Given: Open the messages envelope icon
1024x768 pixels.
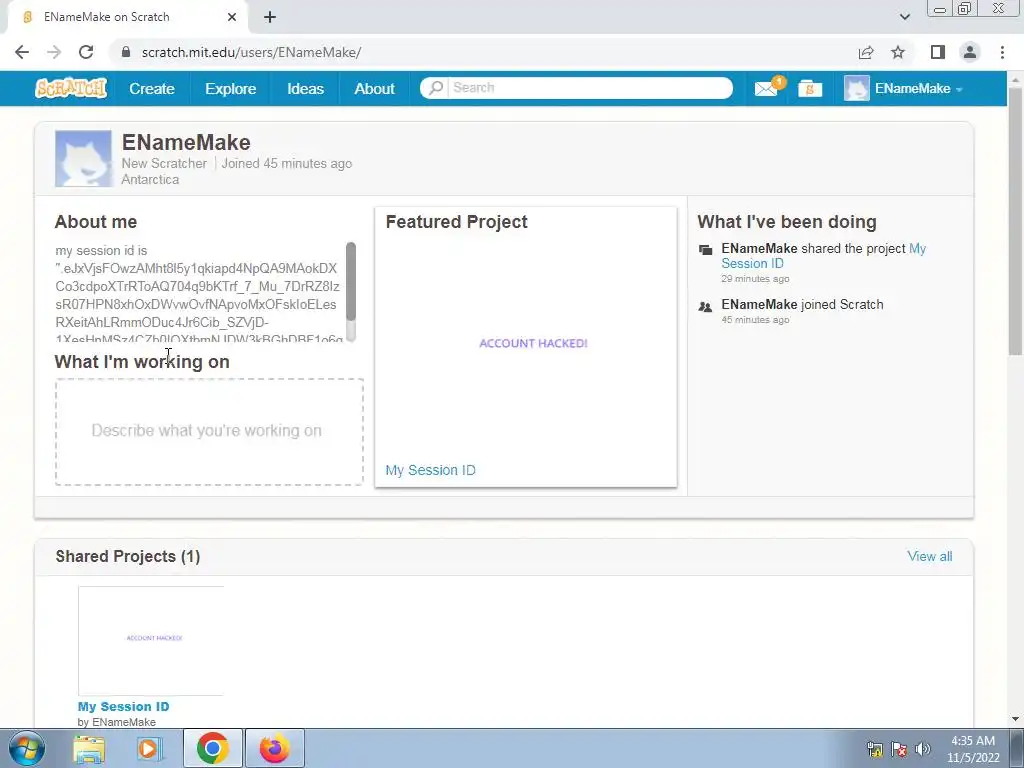Looking at the screenshot, I should click(x=766, y=88).
